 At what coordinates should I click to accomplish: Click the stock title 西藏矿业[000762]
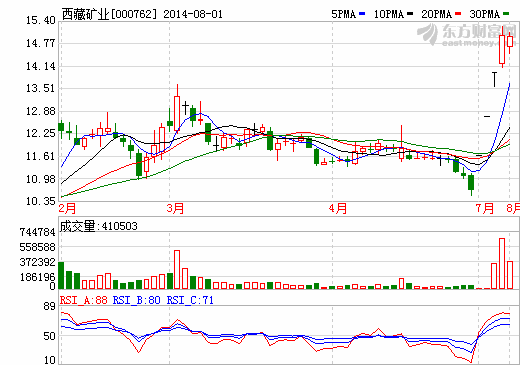[109, 14]
